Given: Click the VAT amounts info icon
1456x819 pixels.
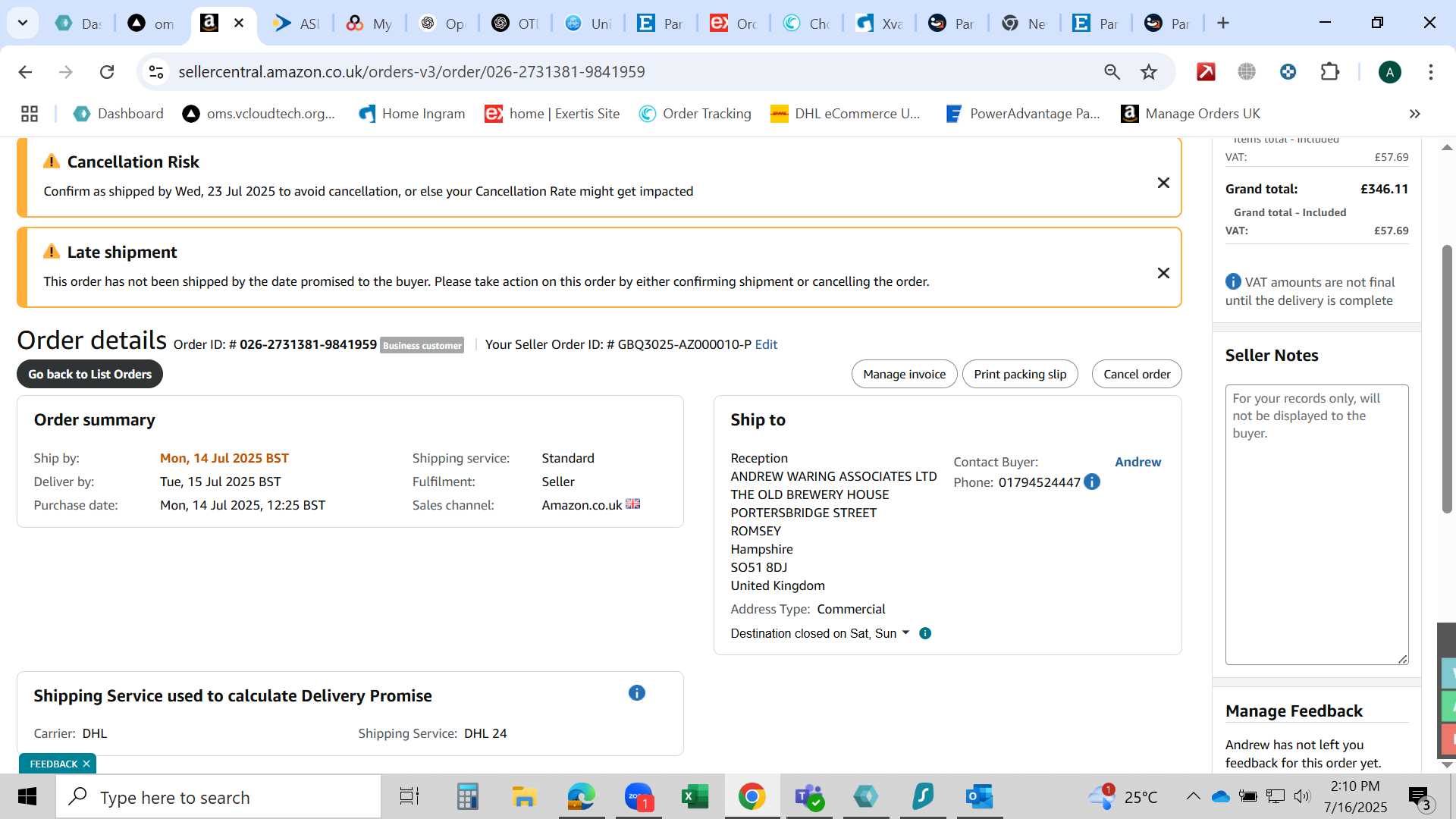Looking at the screenshot, I should (1233, 281).
